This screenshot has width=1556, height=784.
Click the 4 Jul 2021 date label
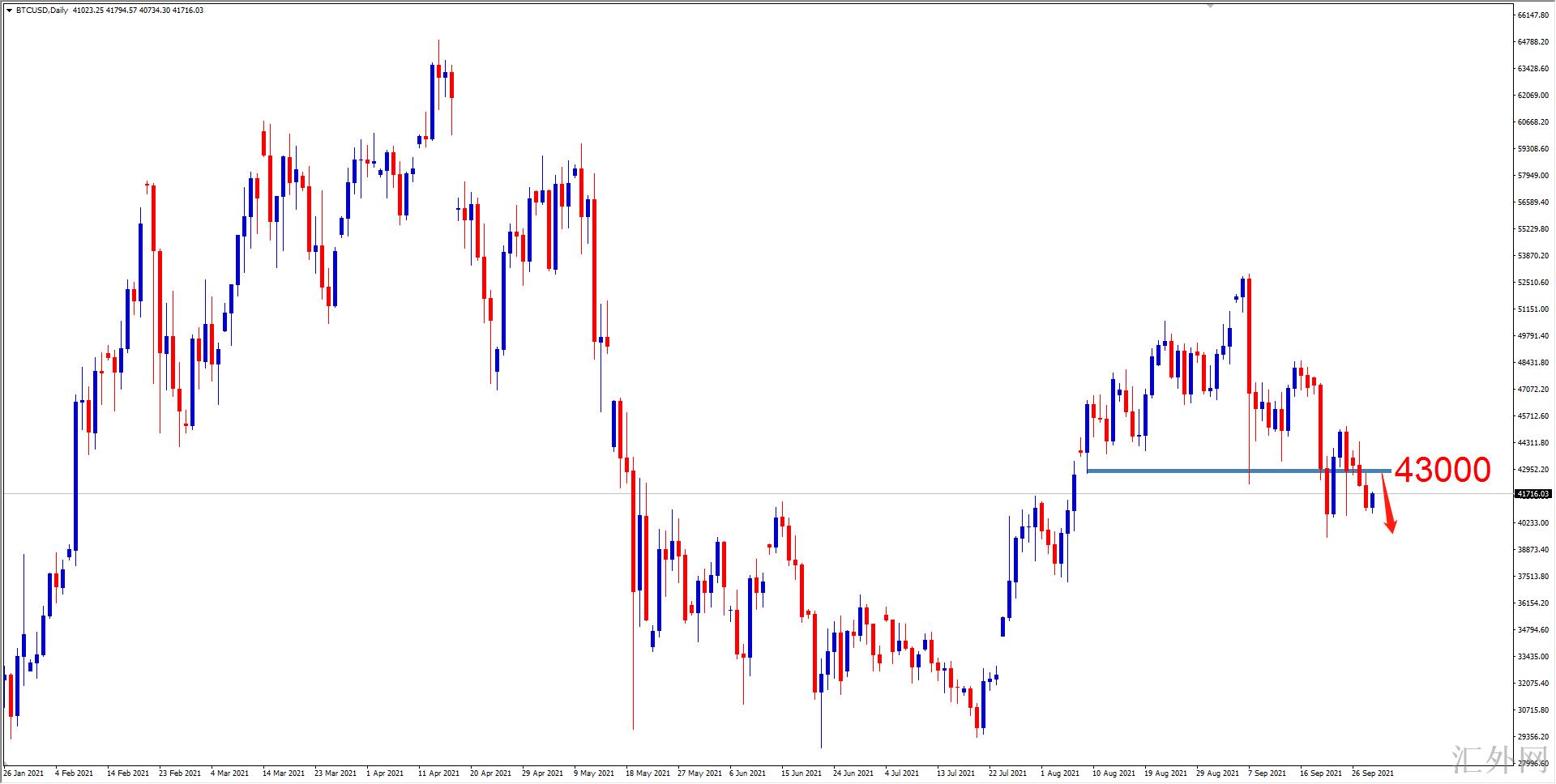coord(902,773)
